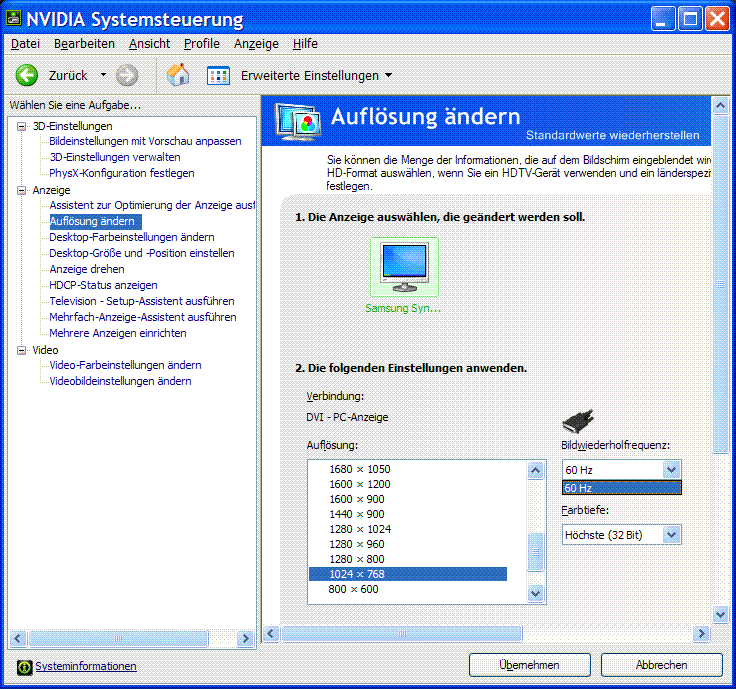Select Auflösung ändern in the tree

click(x=95, y=221)
